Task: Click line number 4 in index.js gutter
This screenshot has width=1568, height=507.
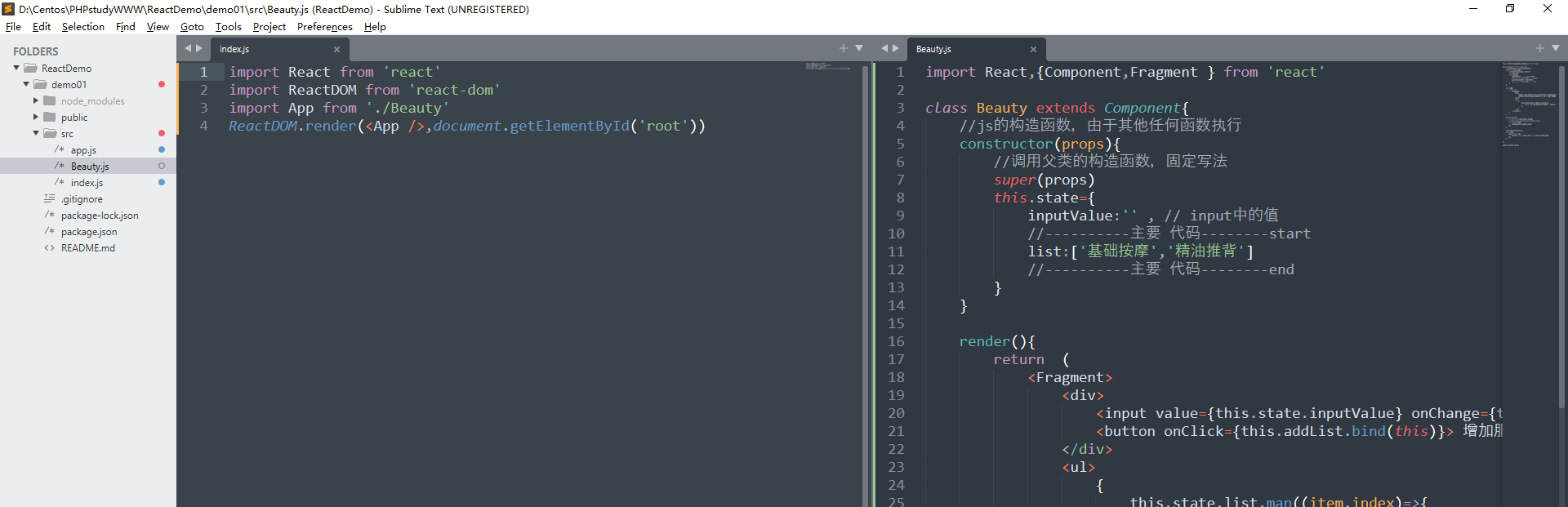Action: 204,126
